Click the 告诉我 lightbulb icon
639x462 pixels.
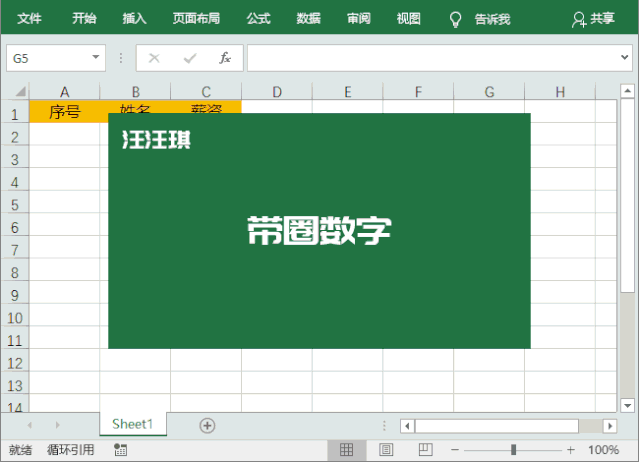coord(455,19)
